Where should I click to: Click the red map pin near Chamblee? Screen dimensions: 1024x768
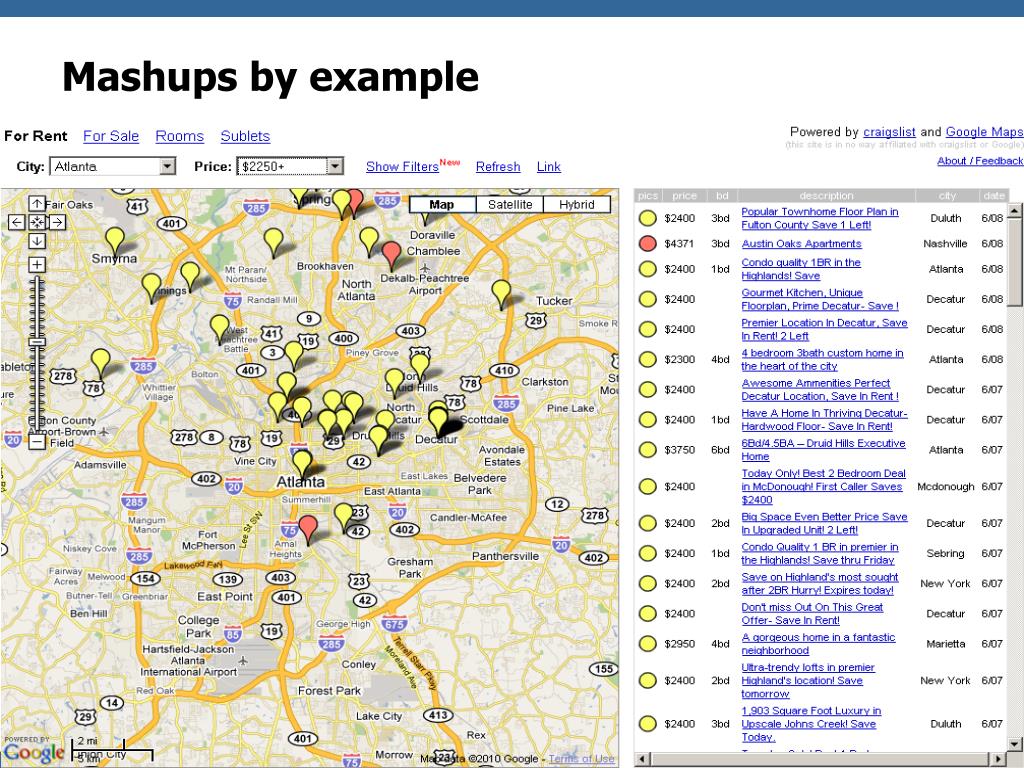point(391,255)
